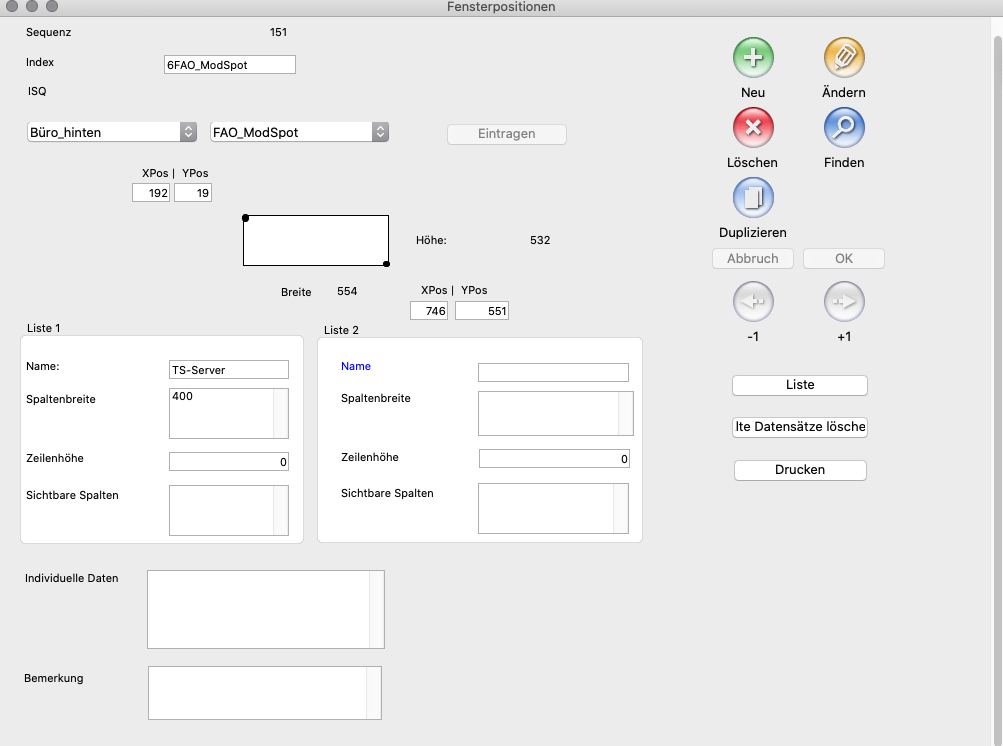Click the Datensätze löschen button

[x=800, y=427]
